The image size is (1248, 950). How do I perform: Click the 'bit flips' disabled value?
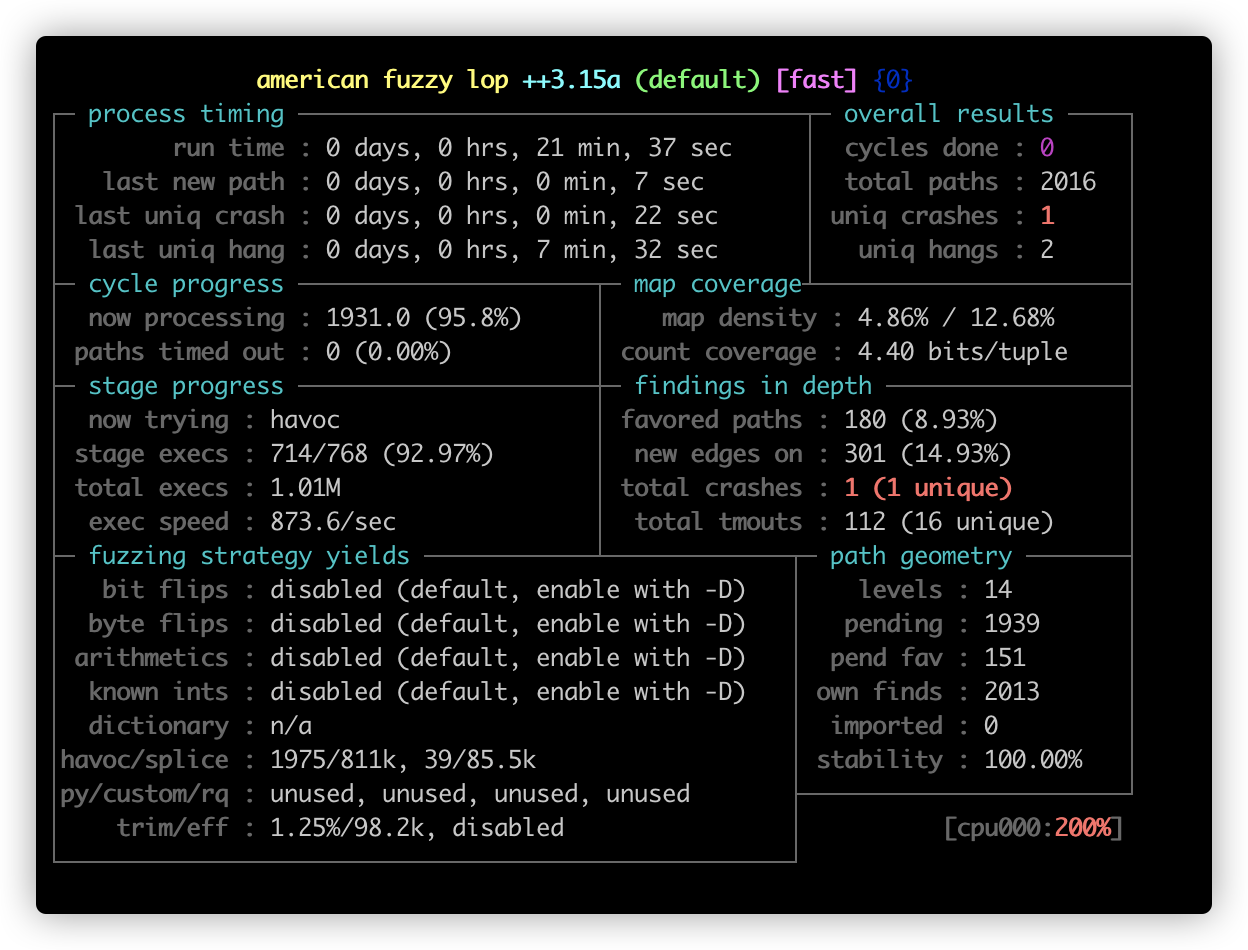[x=508, y=590]
